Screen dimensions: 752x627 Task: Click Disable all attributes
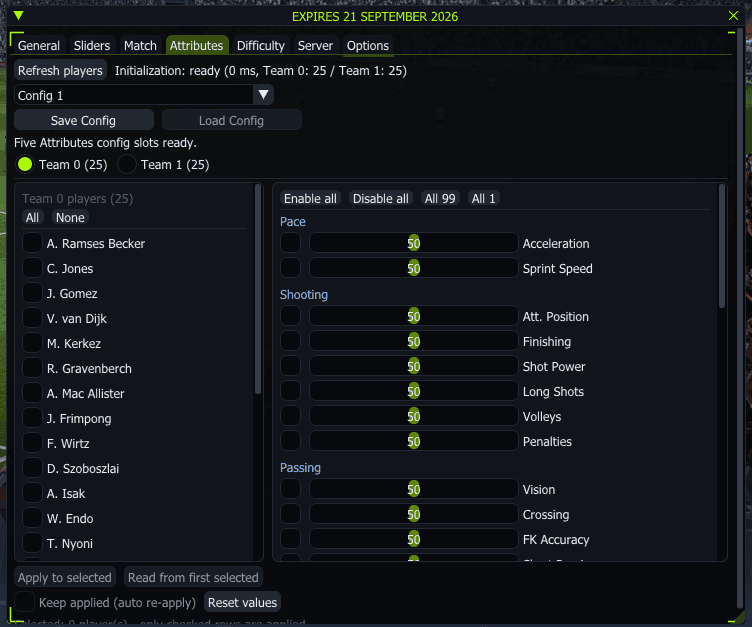pyautogui.click(x=380, y=198)
